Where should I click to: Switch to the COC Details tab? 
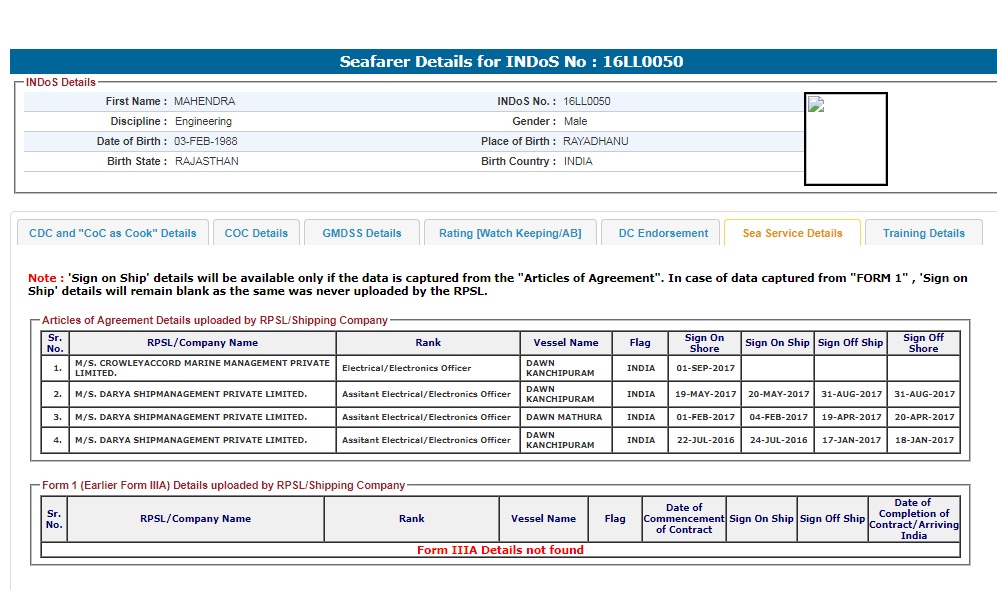point(256,233)
